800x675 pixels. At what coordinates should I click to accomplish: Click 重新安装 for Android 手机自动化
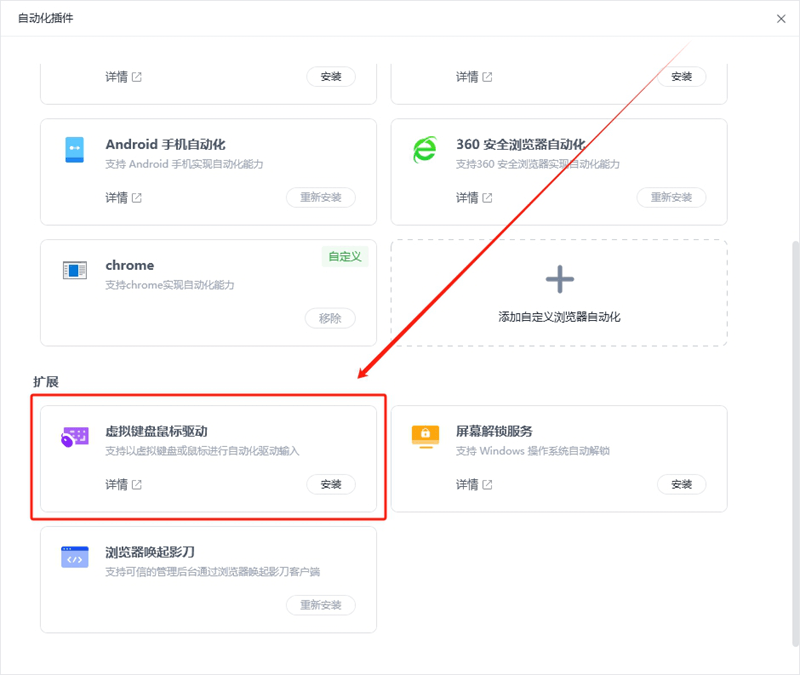tap(320, 197)
